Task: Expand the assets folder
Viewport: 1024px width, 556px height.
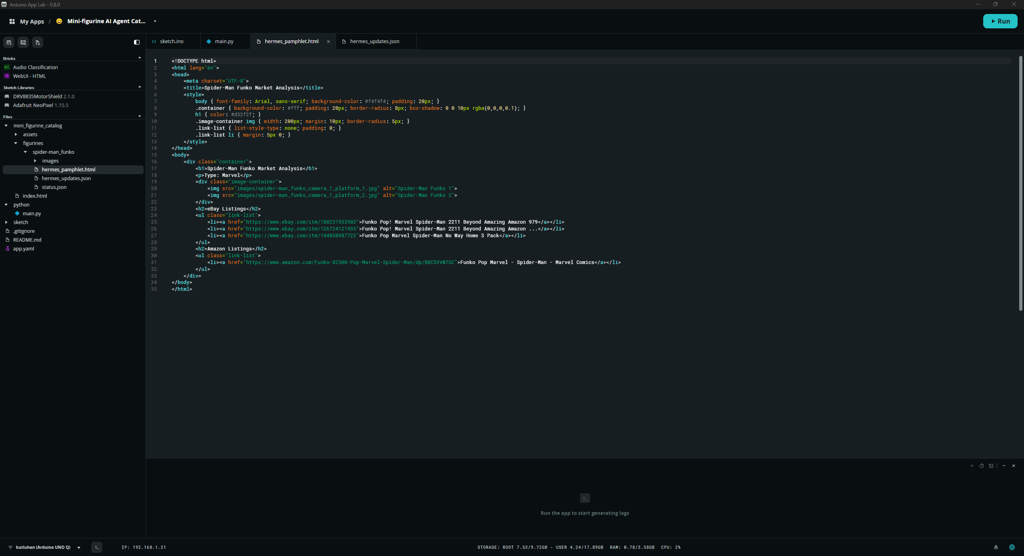Action: tap(16, 135)
